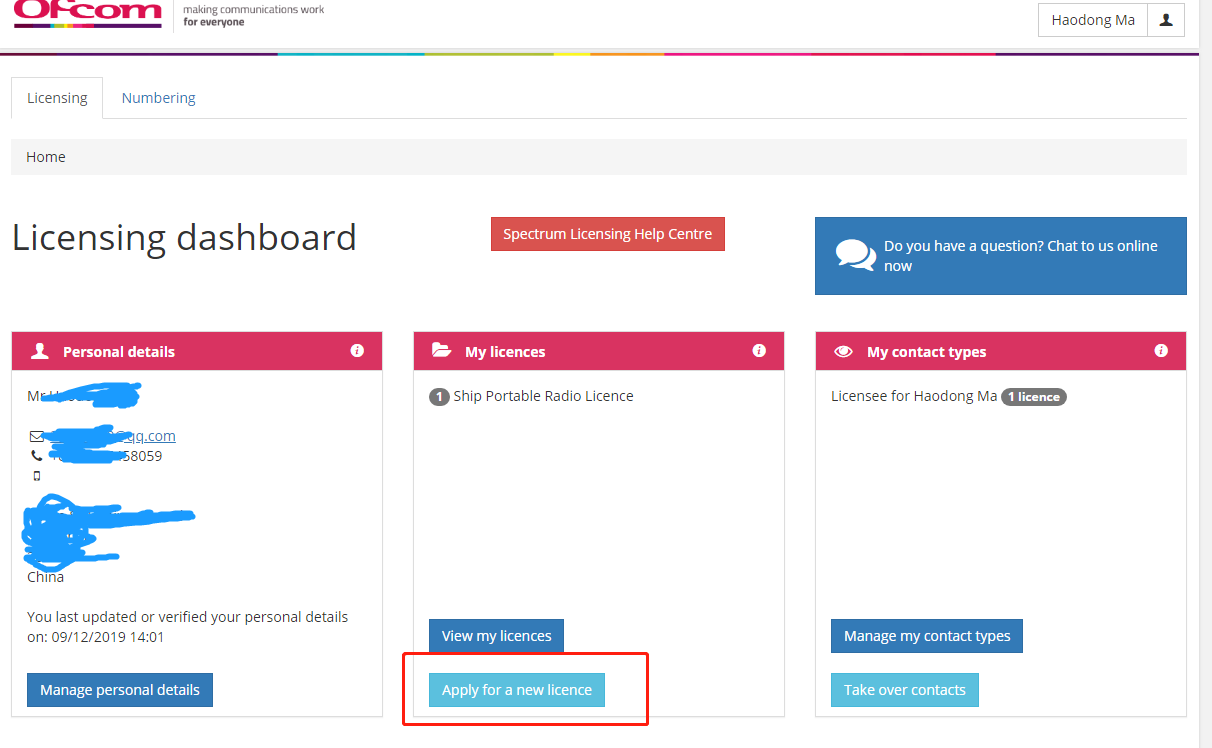Click the user profile icon beside Haodong Ma
Screen dimensions: 1212x748
click(1165, 20)
